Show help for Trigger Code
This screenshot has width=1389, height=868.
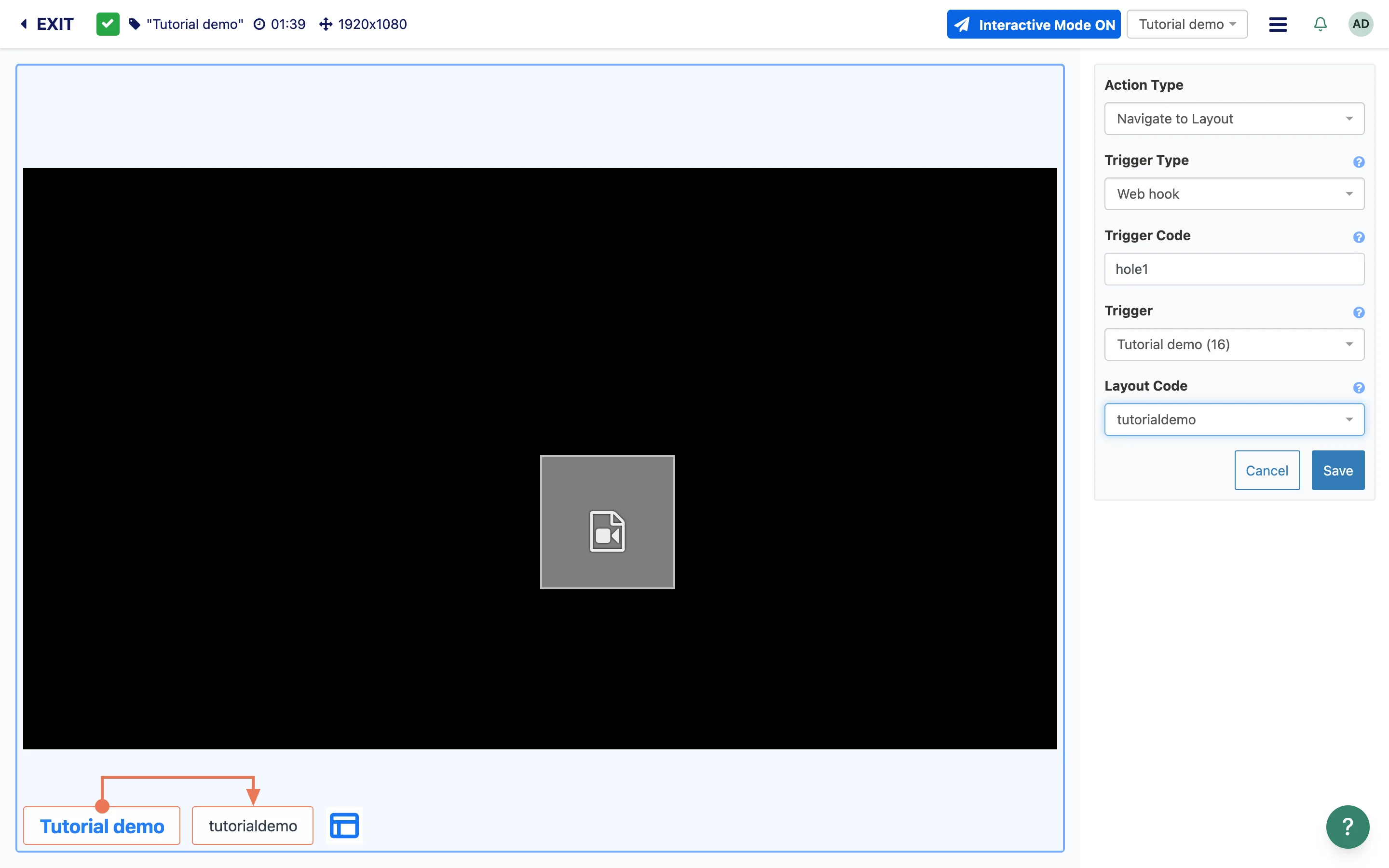coord(1358,237)
